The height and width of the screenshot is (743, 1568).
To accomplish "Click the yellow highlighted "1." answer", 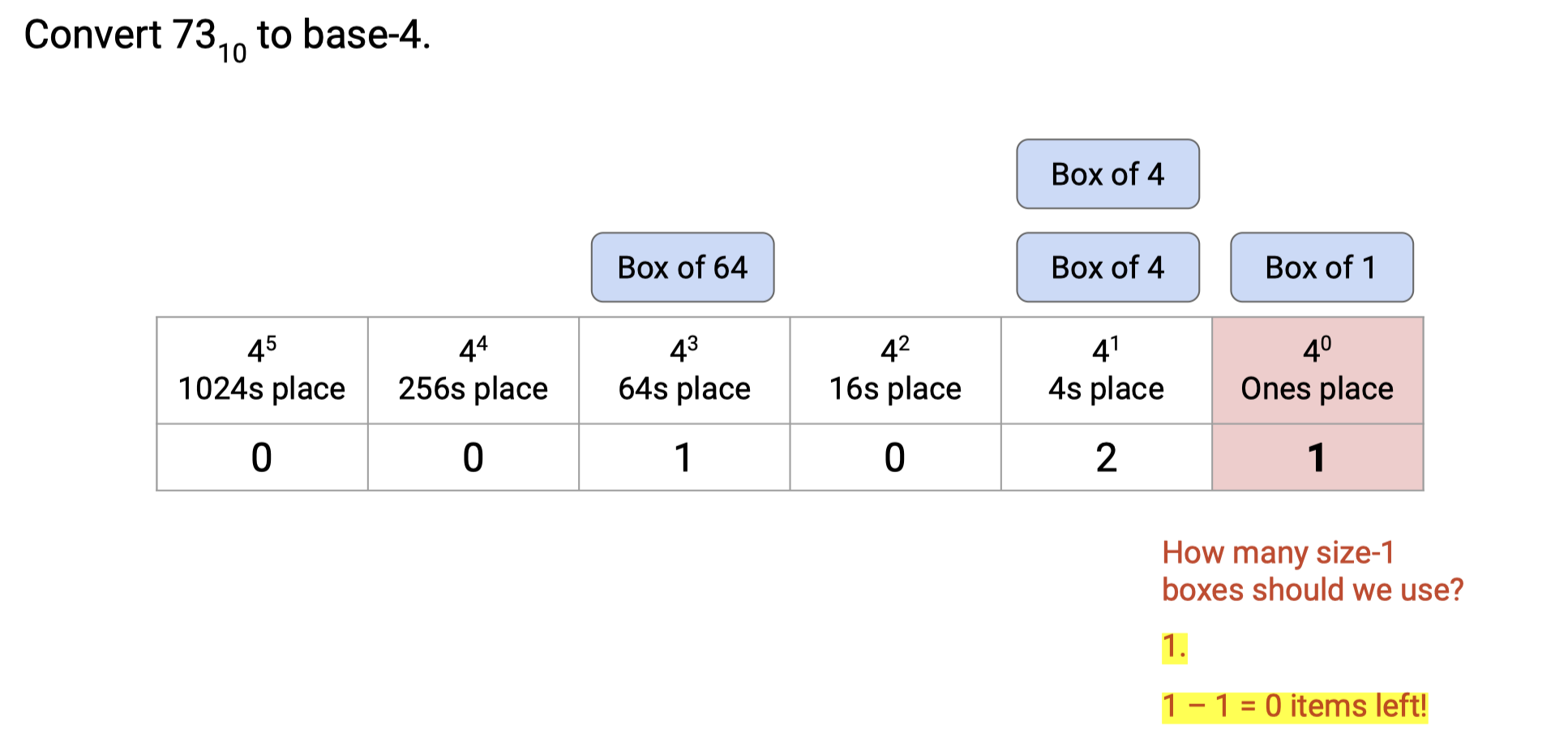I will click(x=1174, y=647).
